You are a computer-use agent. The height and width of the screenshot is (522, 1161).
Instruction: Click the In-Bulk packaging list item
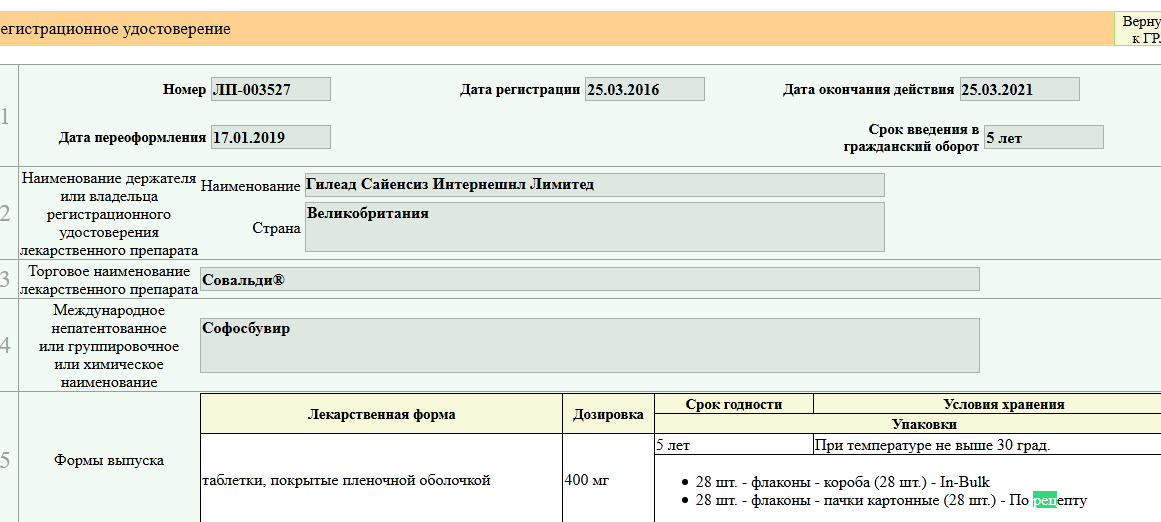(843, 483)
